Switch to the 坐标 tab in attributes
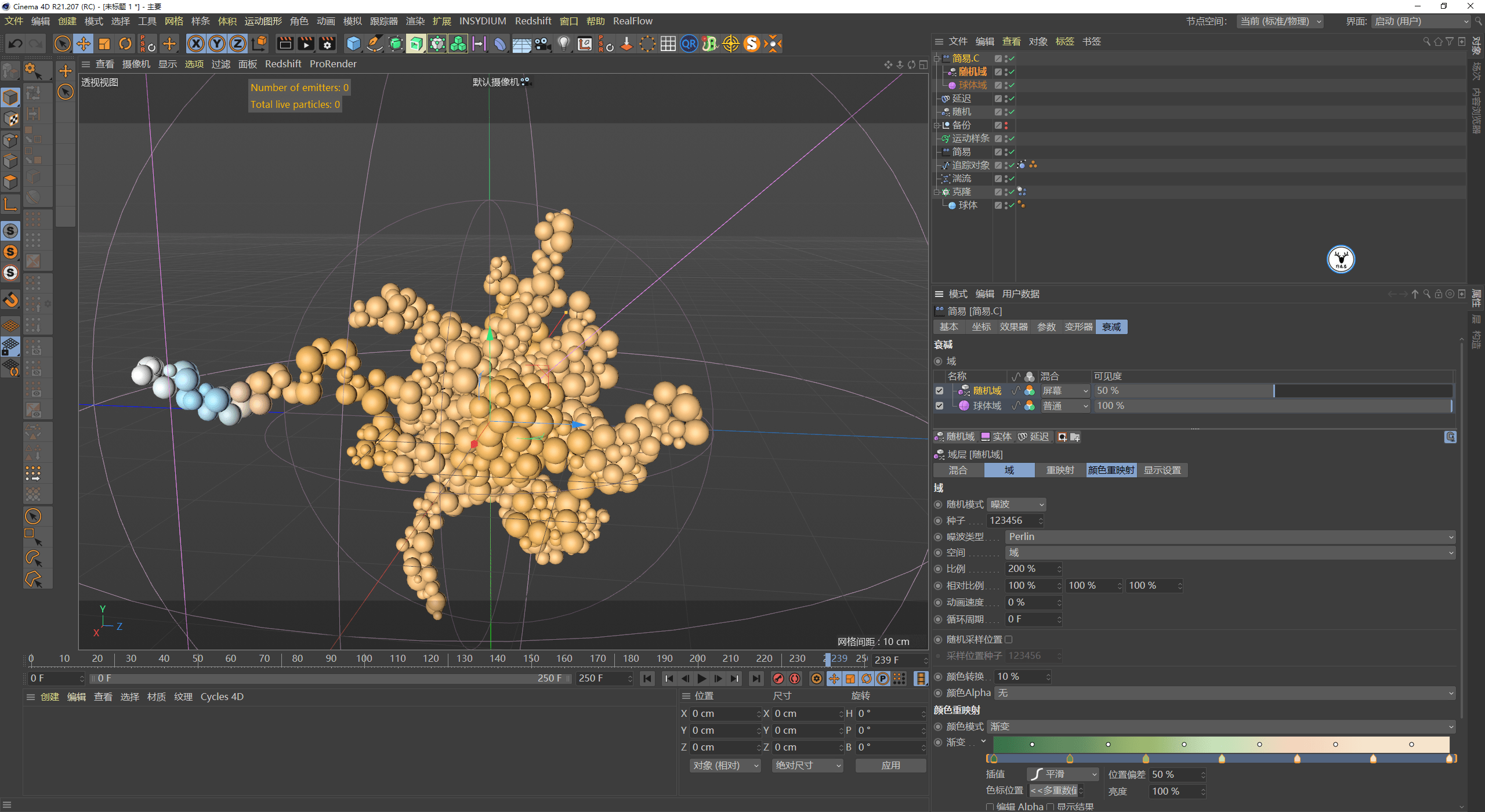This screenshot has height=812, width=1485. tap(981, 327)
